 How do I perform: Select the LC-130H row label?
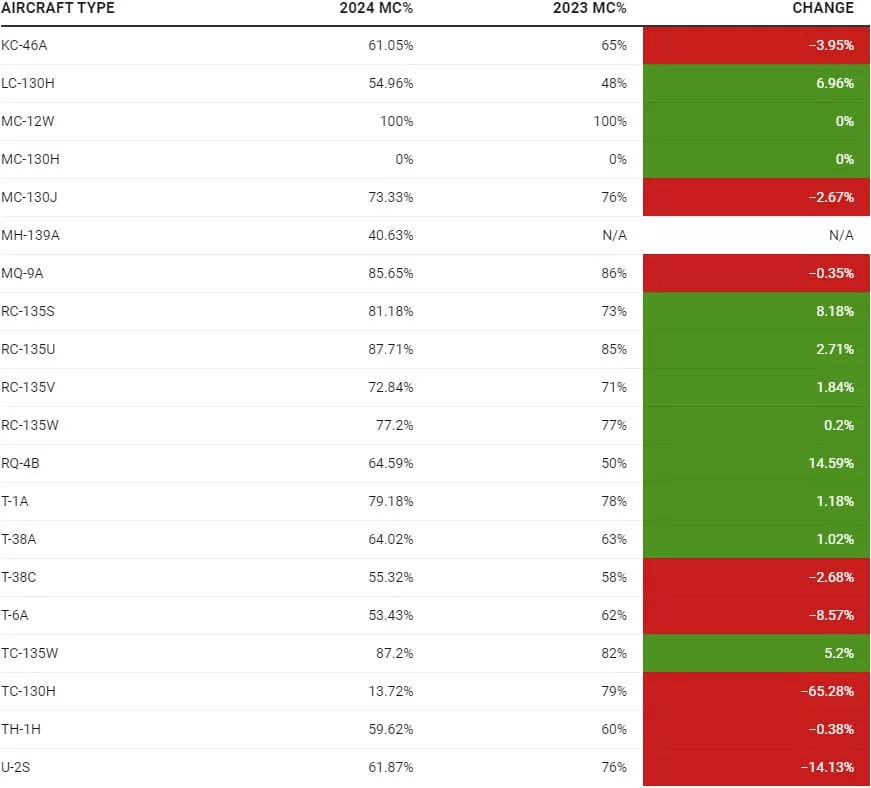(x=28, y=84)
